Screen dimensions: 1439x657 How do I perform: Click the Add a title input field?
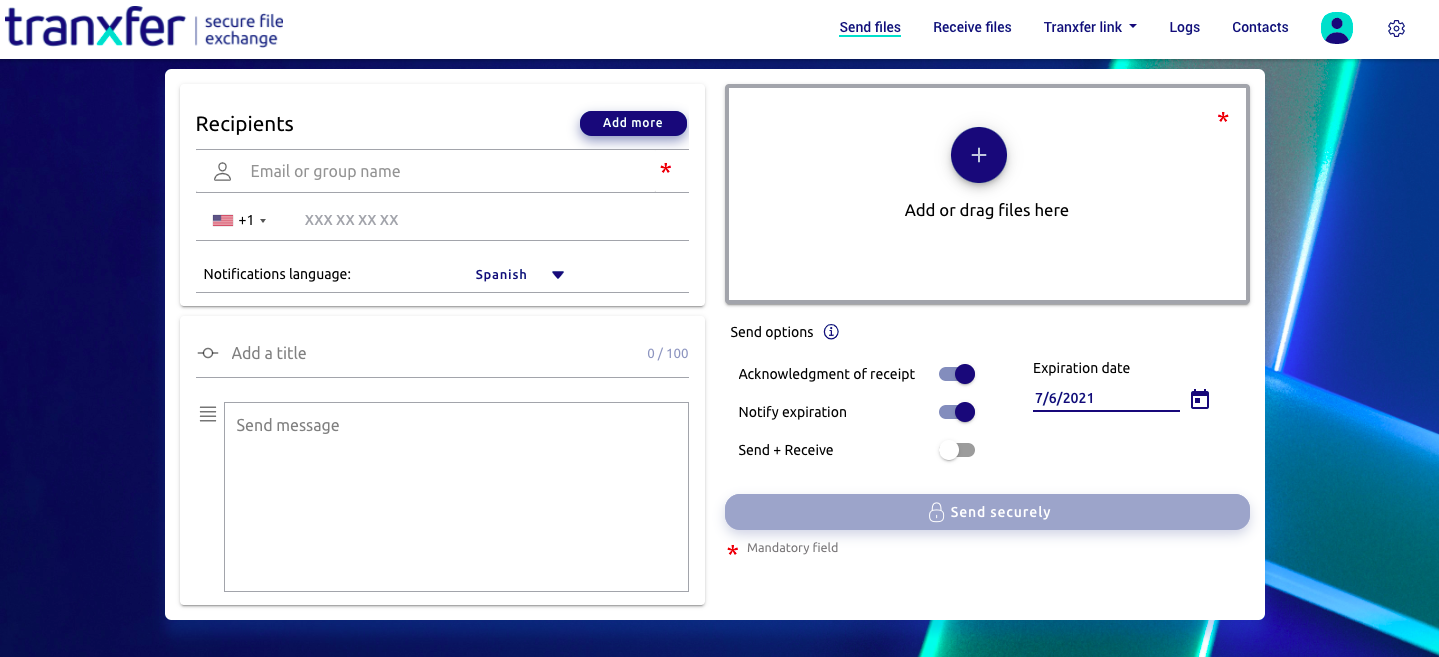(400, 352)
